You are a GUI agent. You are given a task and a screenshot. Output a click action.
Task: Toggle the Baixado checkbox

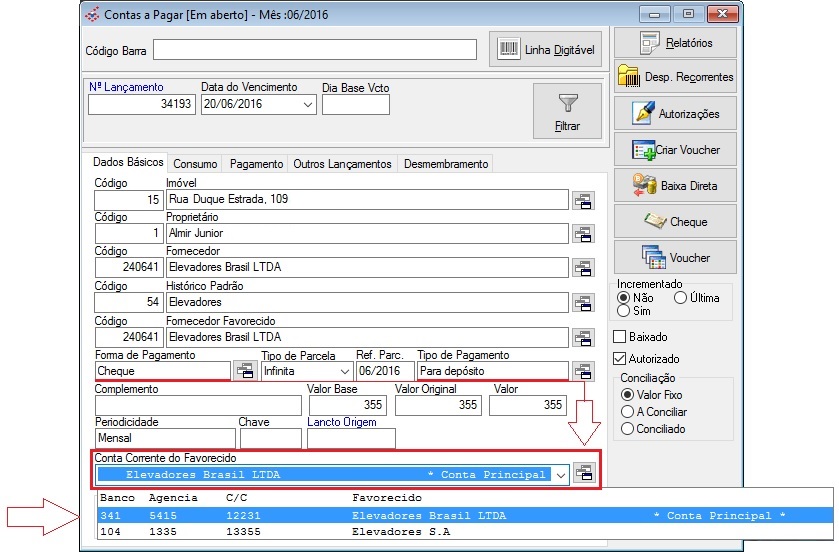click(x=619, y=337)
